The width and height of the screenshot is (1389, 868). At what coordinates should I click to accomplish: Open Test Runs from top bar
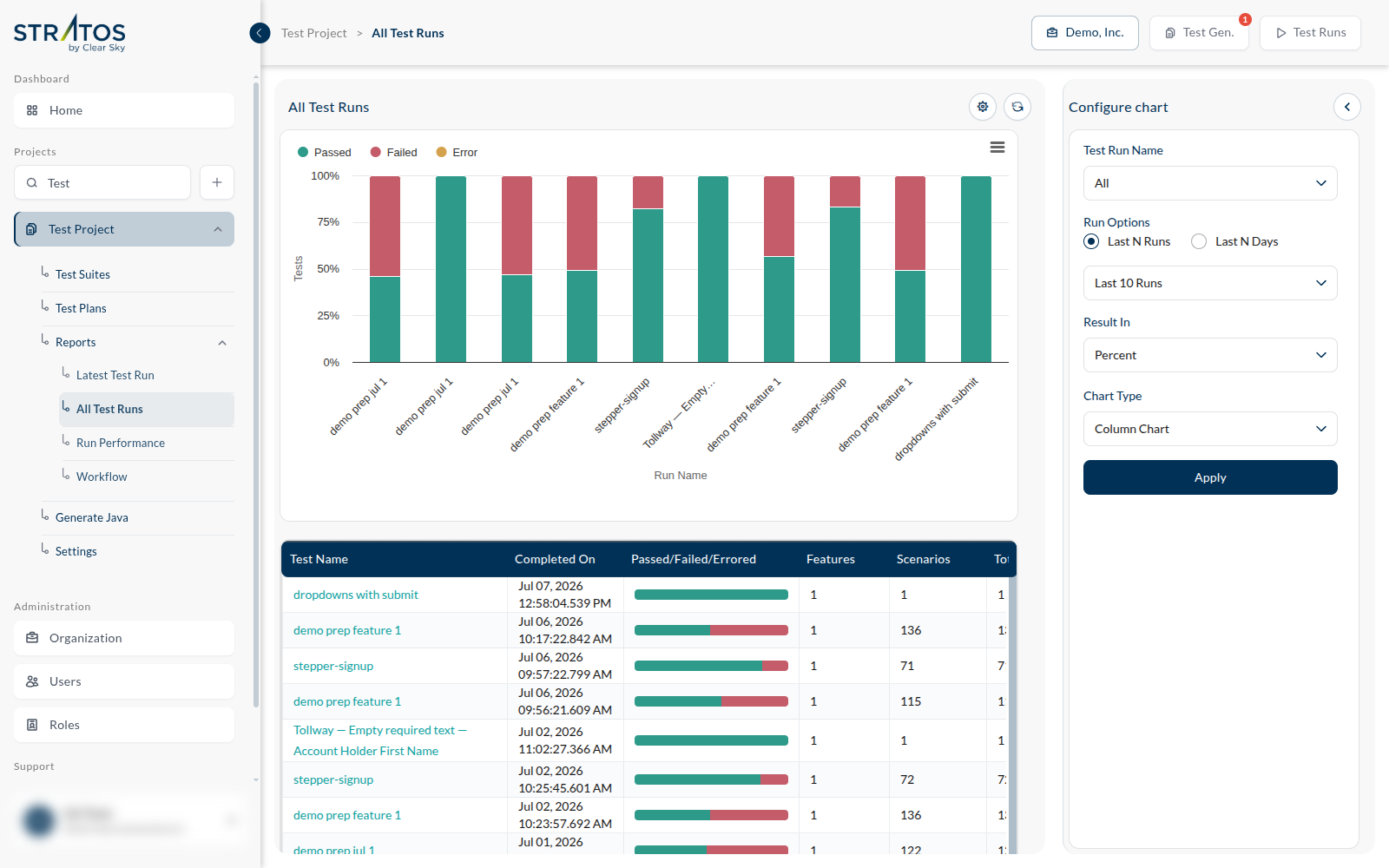pyautogui.click(x=1310, y=33)
